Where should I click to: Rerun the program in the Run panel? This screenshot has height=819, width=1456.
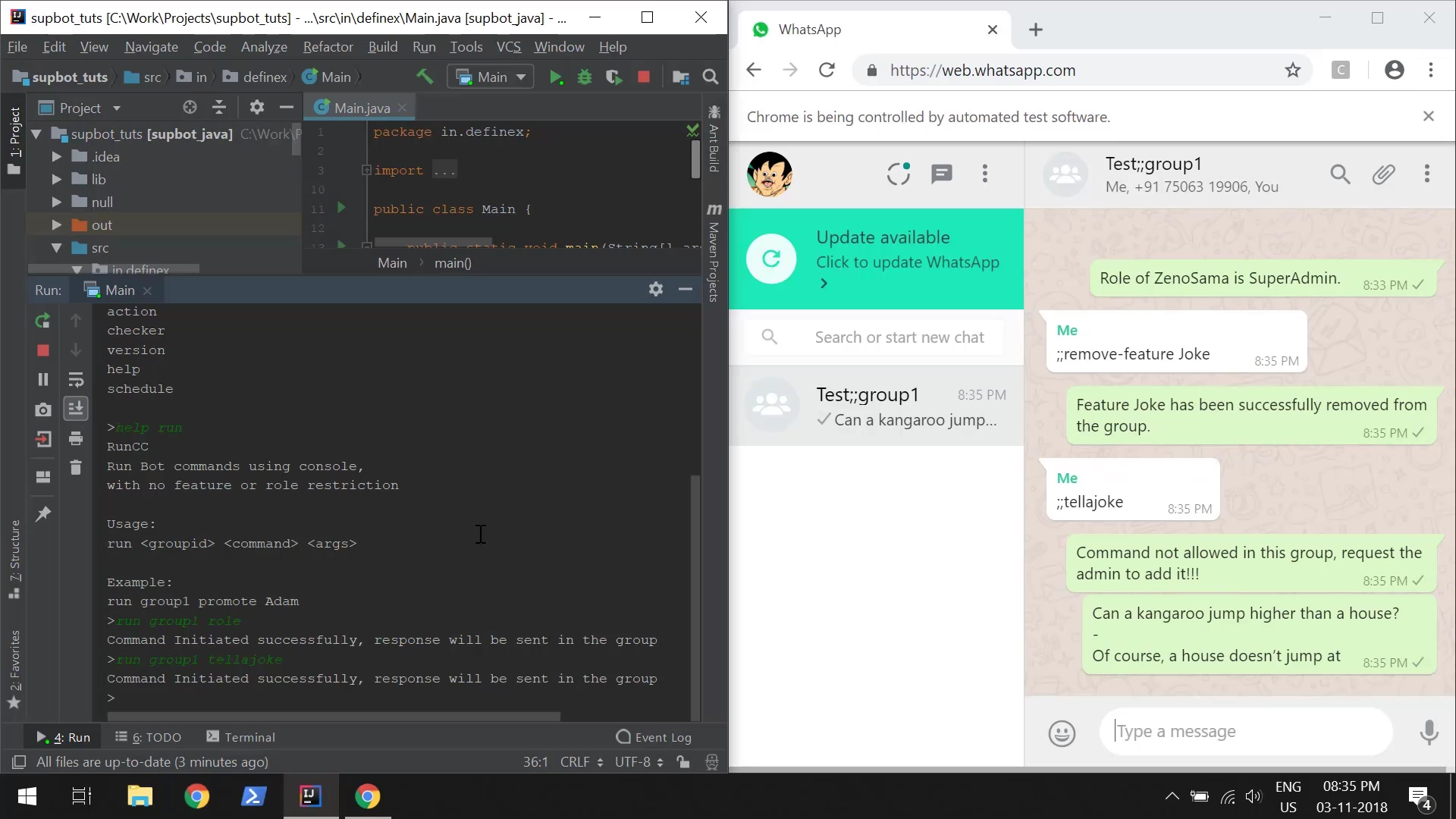pyautogui.click(x=42, y=321)
